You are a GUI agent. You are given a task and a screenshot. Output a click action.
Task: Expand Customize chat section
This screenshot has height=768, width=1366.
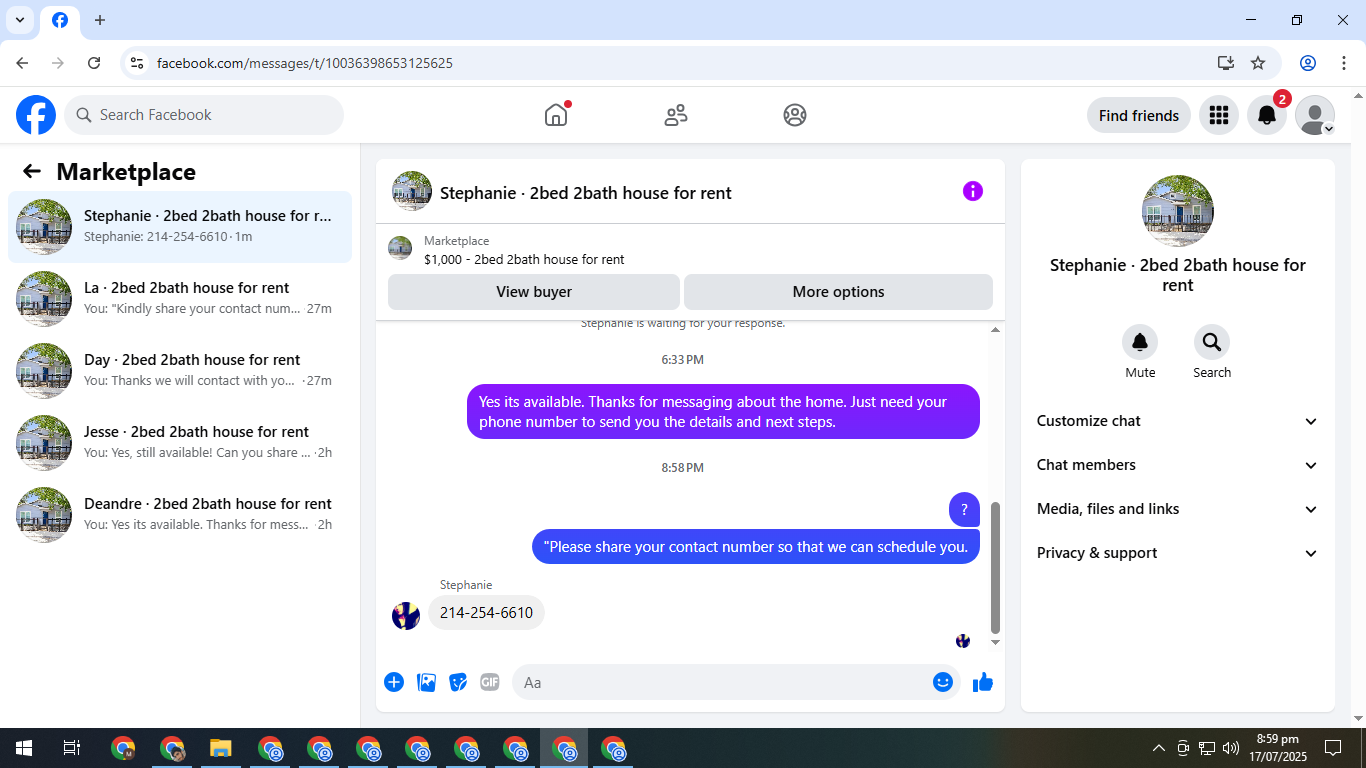click(x=1178, y=421)
